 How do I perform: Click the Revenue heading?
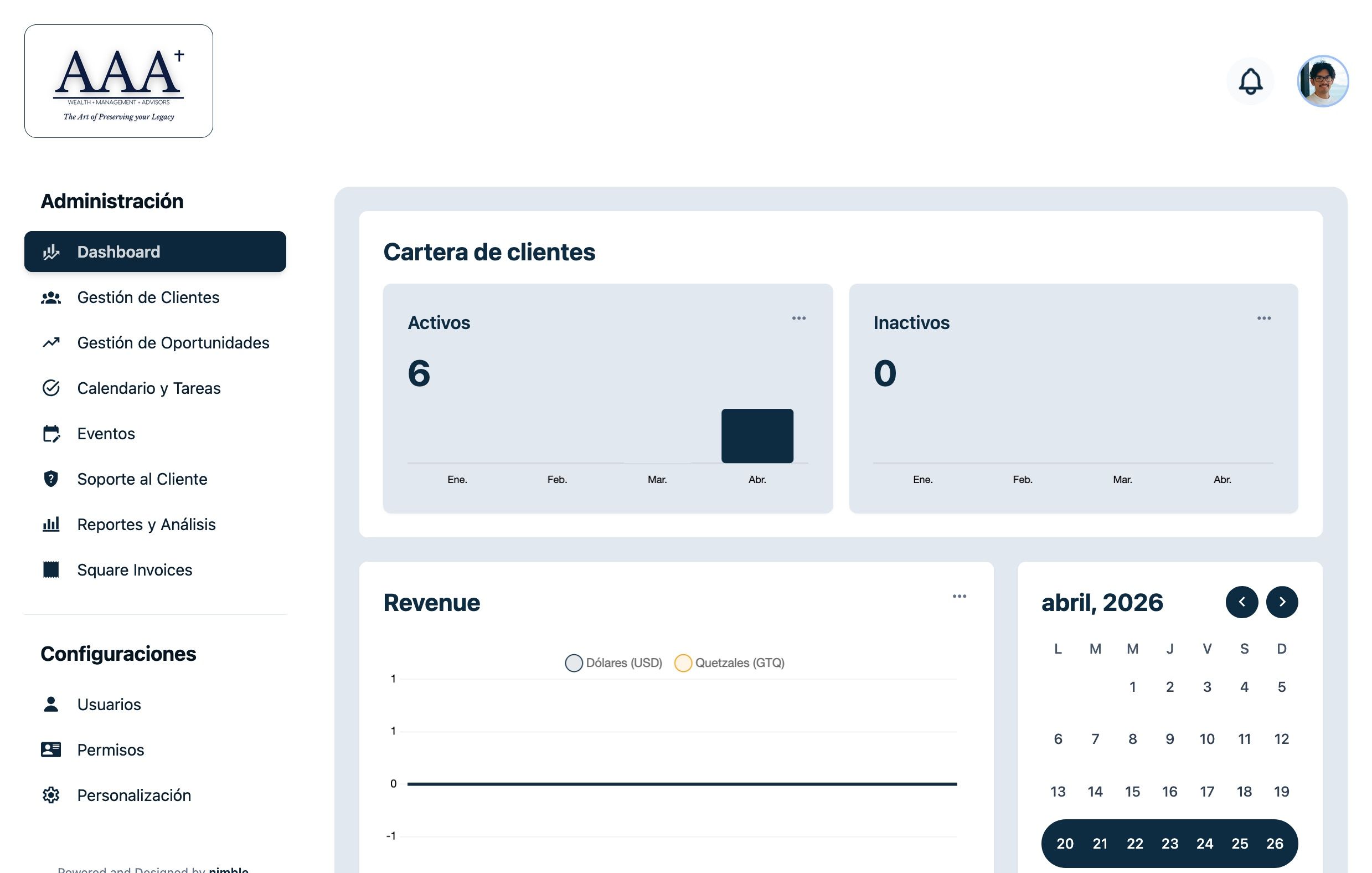coord(431,603)
